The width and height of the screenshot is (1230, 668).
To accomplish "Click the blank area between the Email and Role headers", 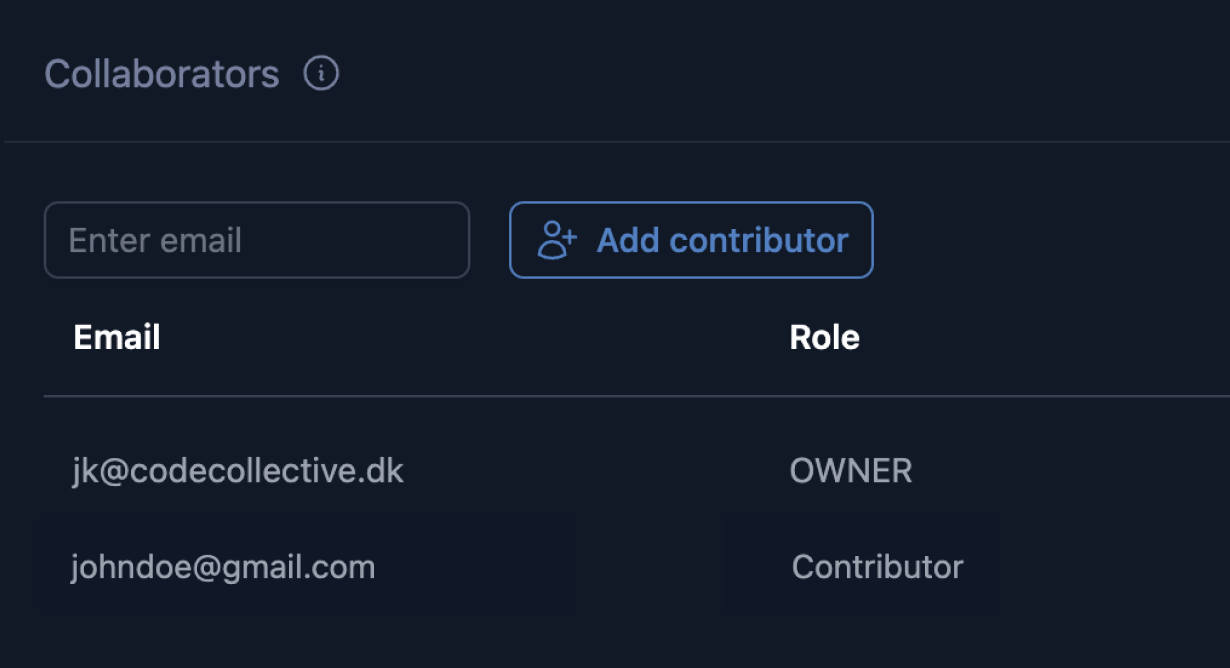I will [x=470, y=337].
